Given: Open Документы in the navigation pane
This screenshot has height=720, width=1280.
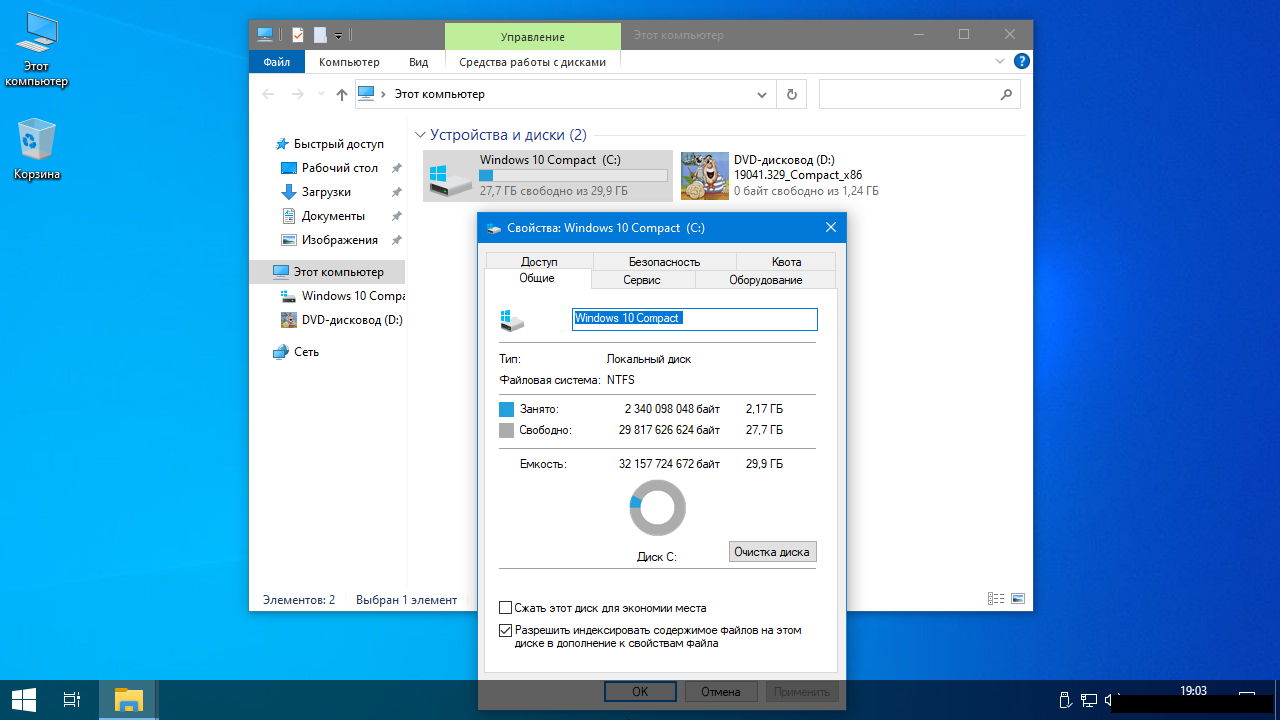Looking at the screenshot, I should 333,216.
